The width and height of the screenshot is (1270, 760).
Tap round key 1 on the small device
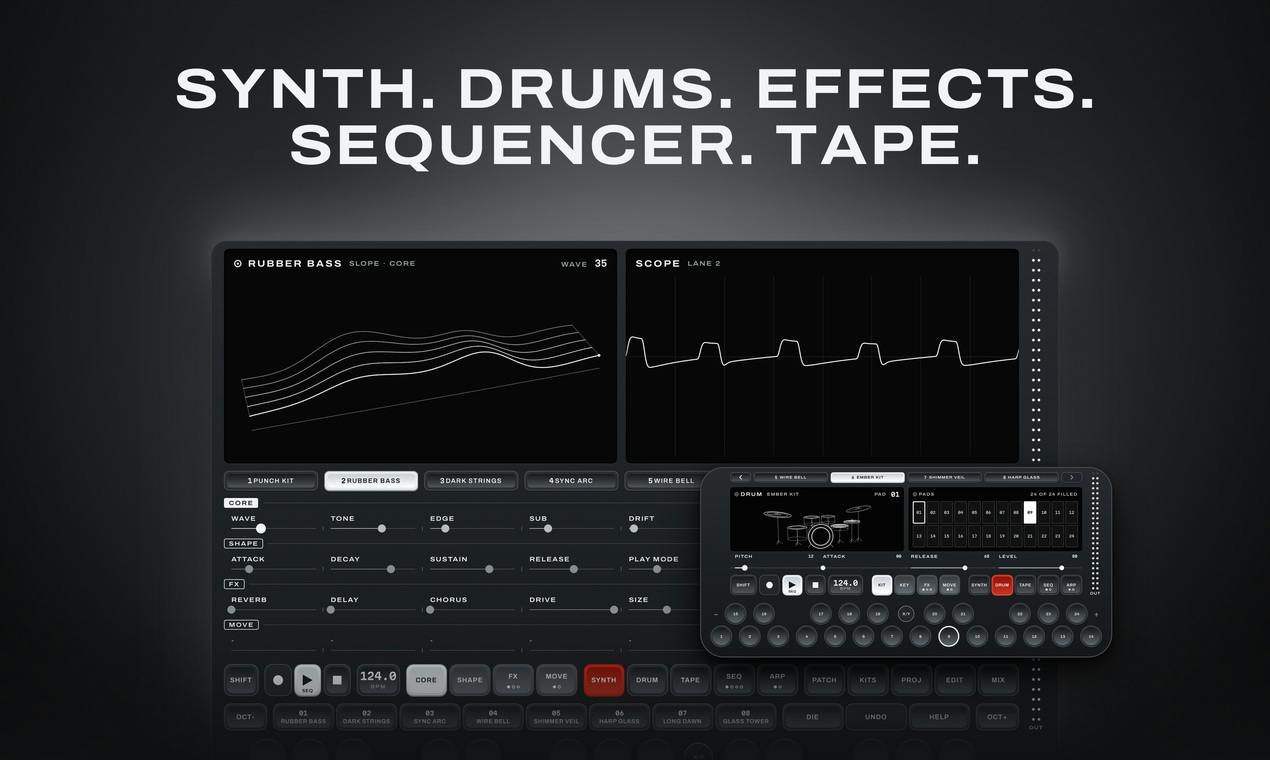tap(721, 636)
